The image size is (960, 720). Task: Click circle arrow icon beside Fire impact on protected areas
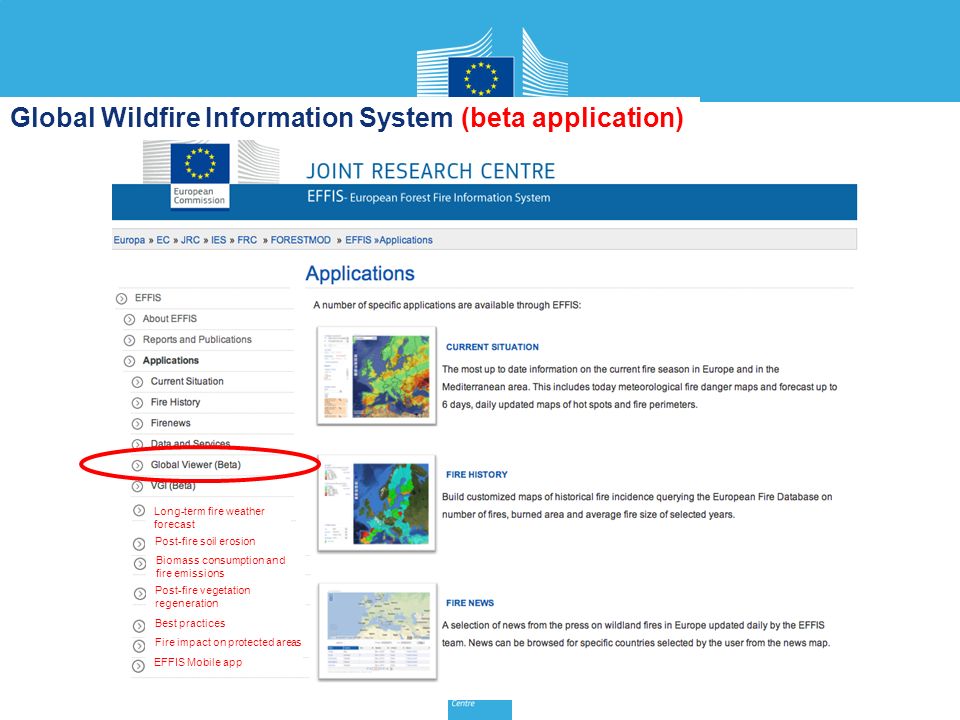coord(139,645)
